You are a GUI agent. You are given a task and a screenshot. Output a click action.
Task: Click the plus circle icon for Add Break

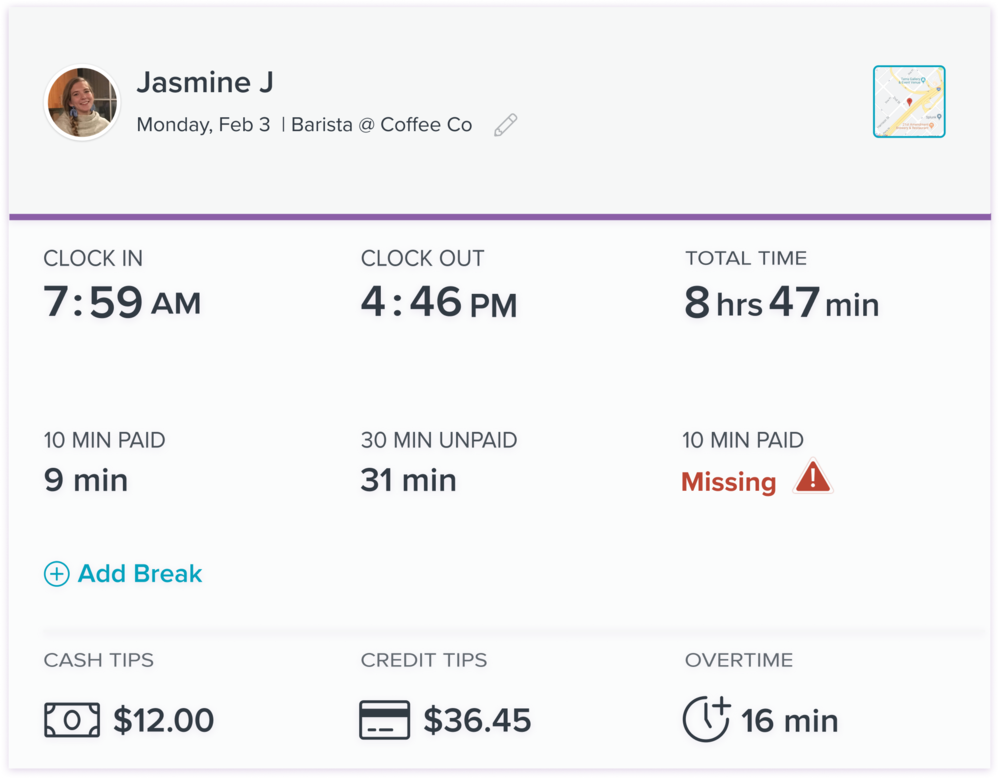[x=57, y=574]
